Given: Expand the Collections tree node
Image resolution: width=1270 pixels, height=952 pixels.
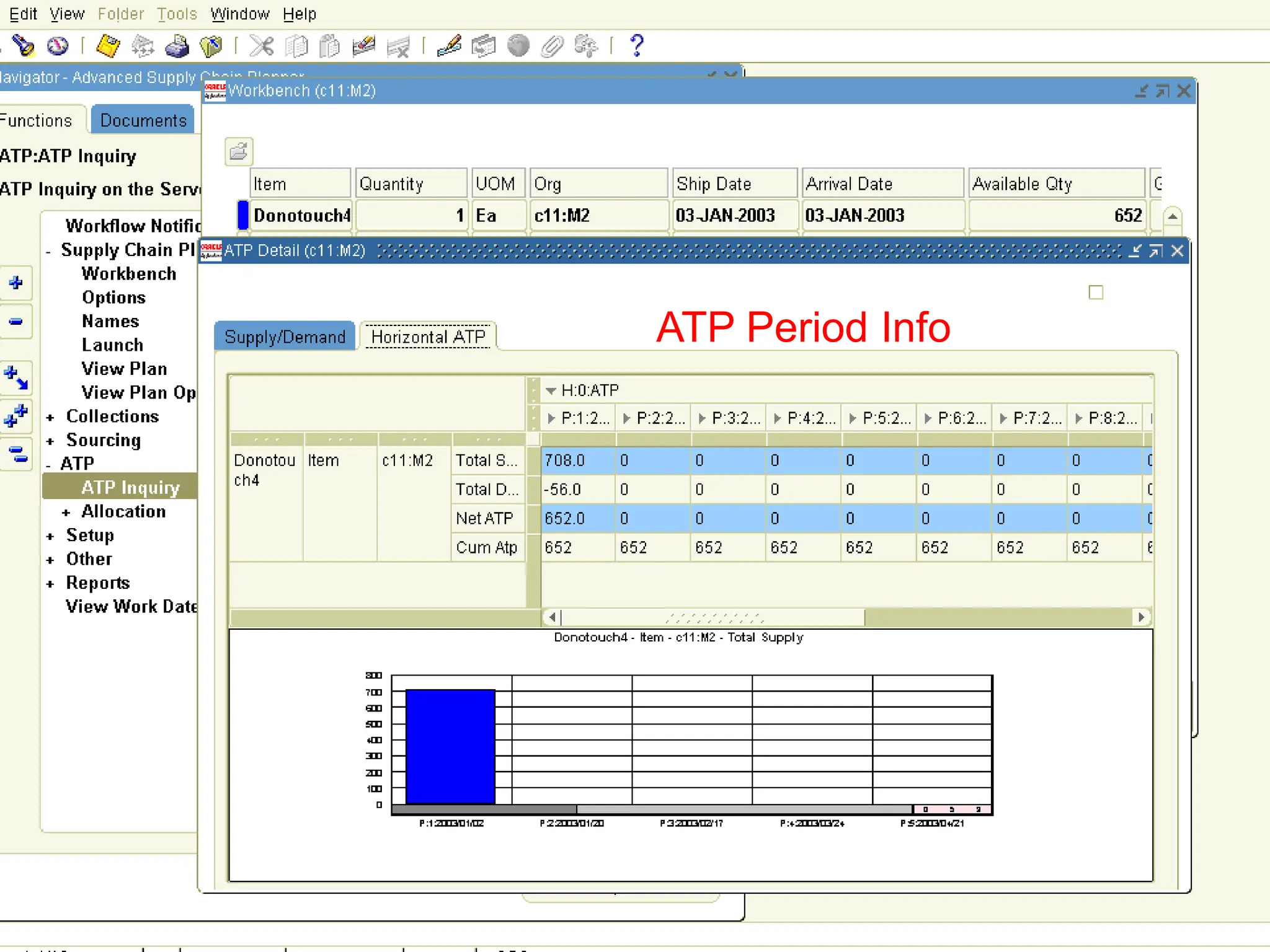Looking at the screenshot, I should click(50, 417).
